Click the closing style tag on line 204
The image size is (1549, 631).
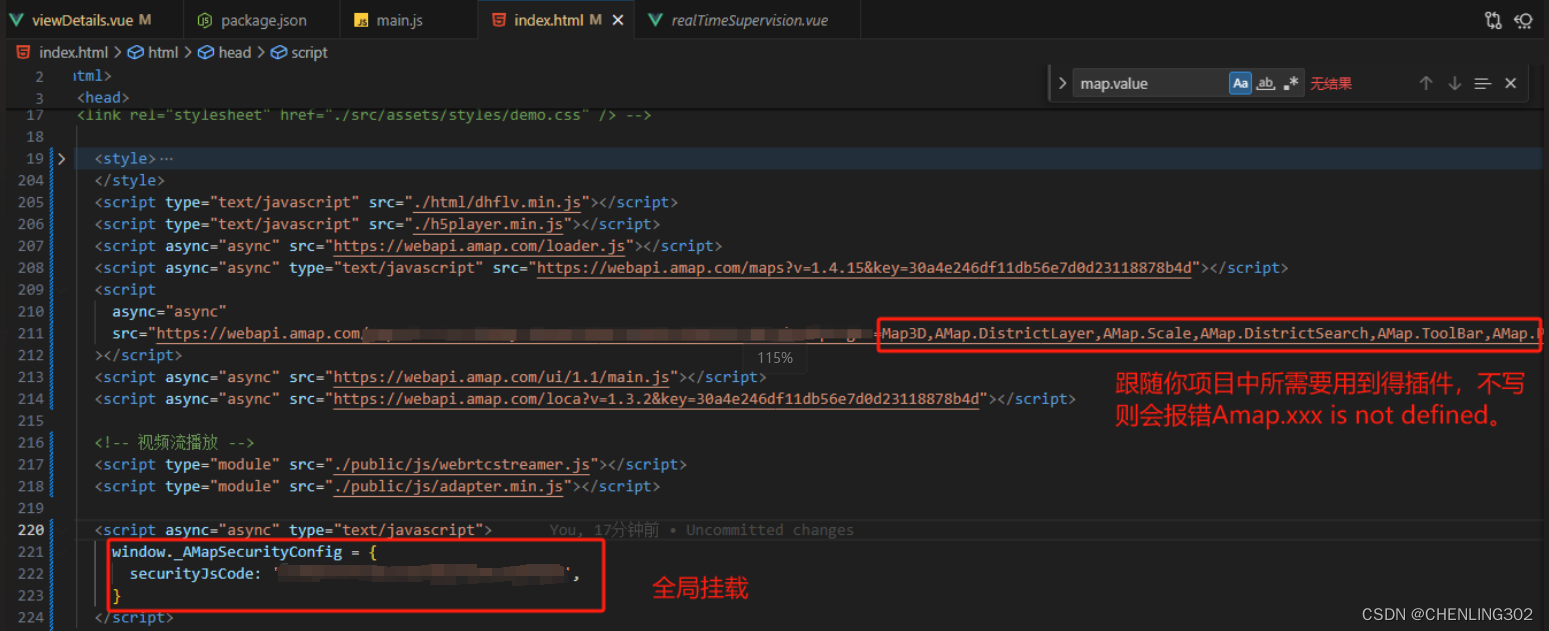130,181
